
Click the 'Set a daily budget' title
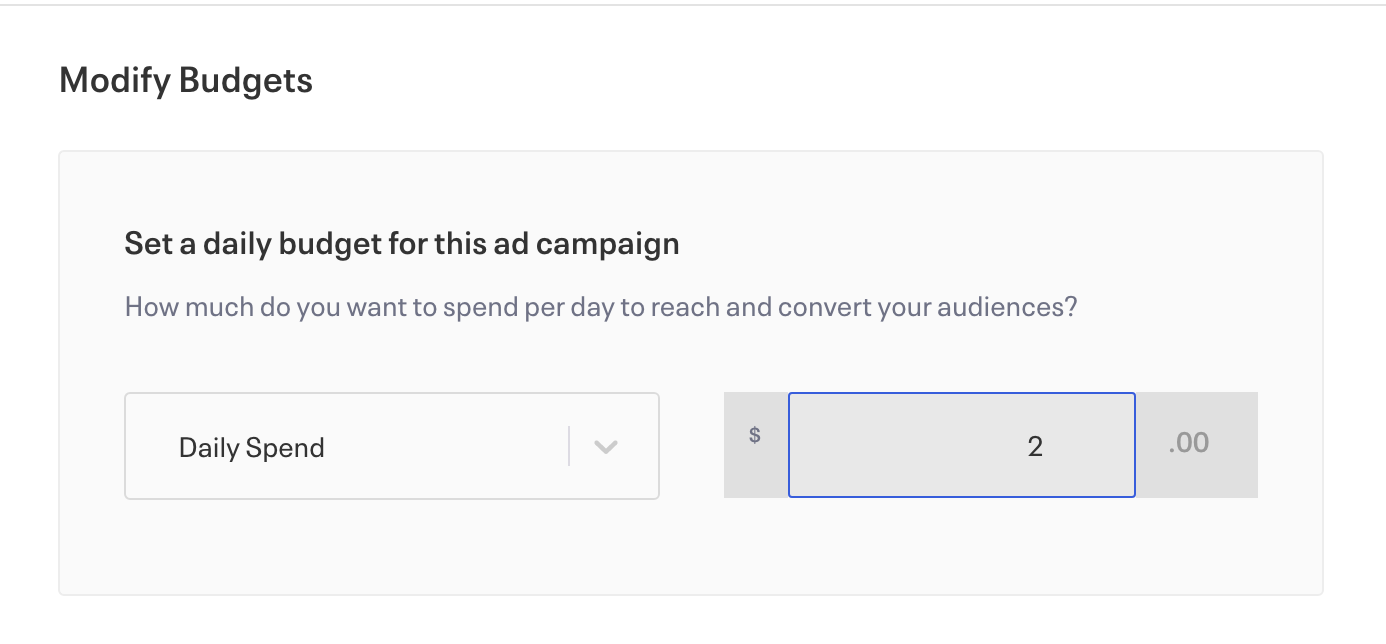point(401,244)
